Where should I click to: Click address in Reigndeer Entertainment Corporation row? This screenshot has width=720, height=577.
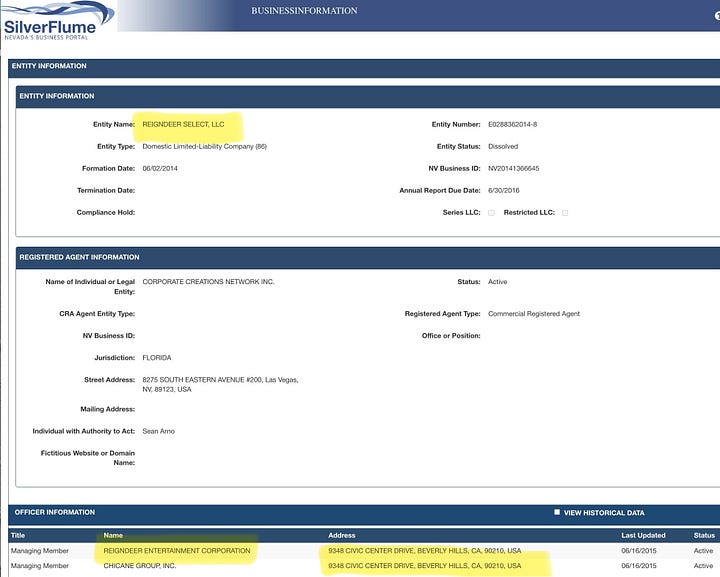pos(425,550)
